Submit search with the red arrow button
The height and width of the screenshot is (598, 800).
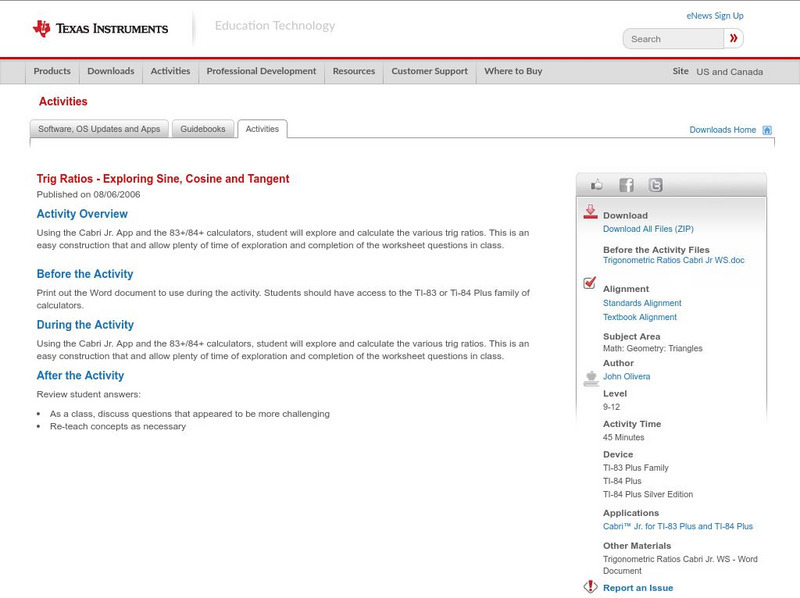pos(734,38)
